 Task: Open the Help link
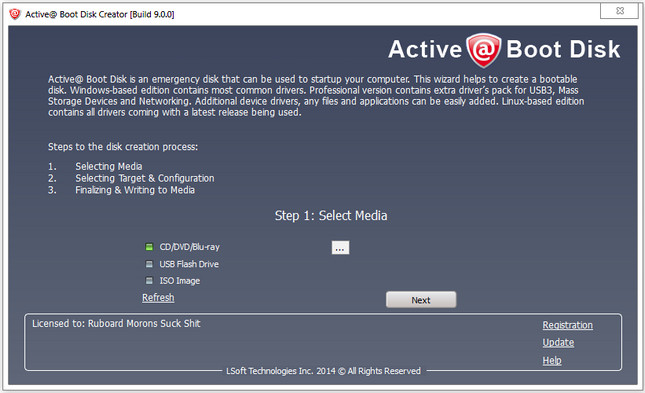(x=552, y=360)
